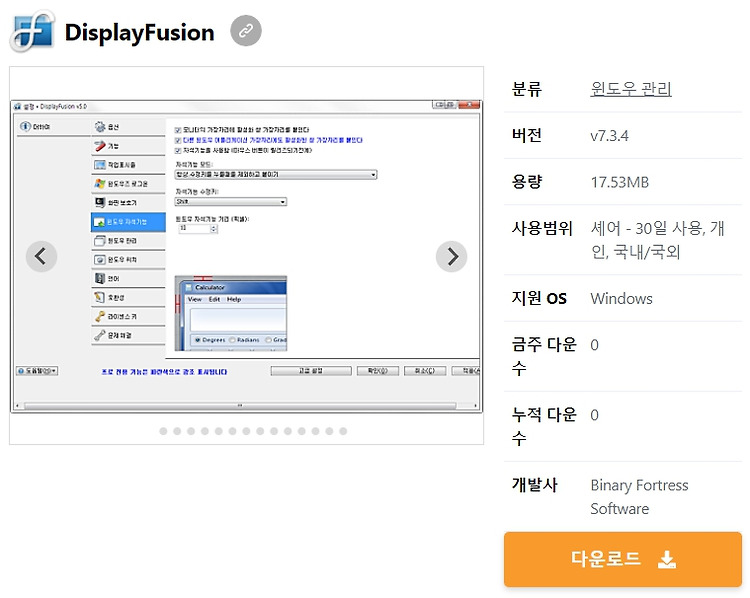This screenshot has width=750, height=598.
Task: Click the red close button in embedded window
Action: coord(469,105)
